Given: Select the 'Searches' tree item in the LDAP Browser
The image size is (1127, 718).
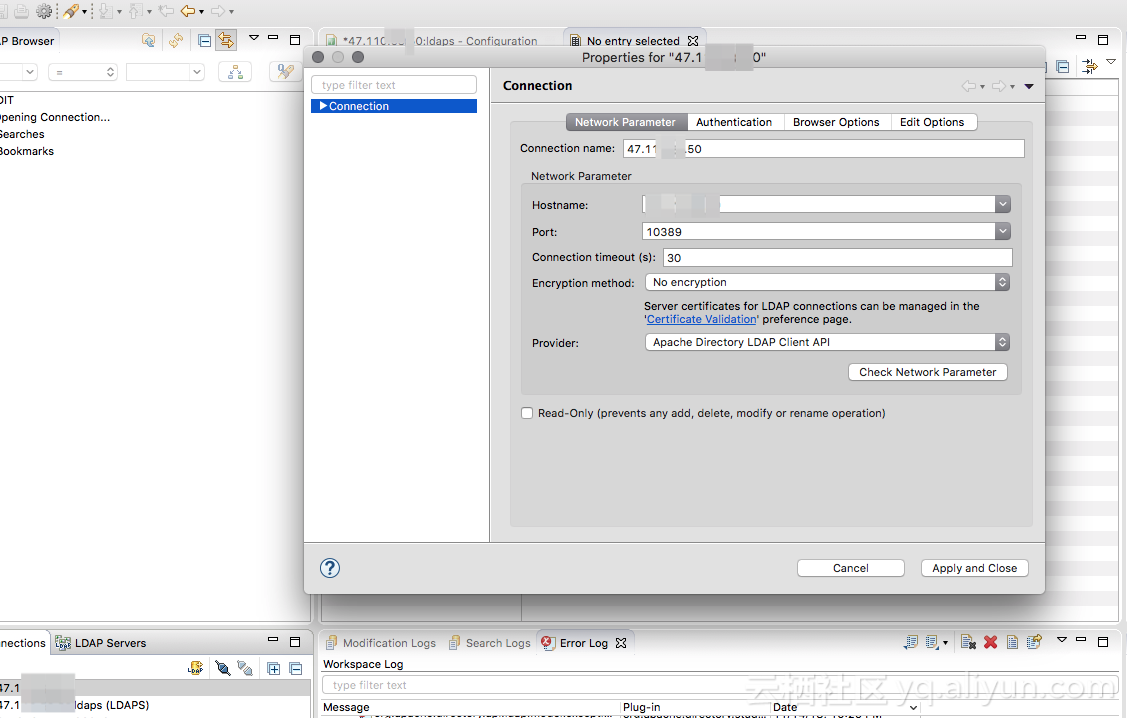Looking at the screenshot, I should point(22,134).
